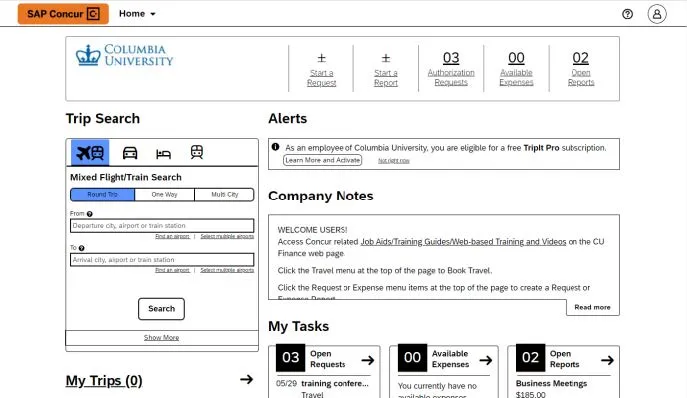The width and height of the screenshot is (687, 398).
Task: Open the Business Meetings report entry
Action: [x=551, y=384]
